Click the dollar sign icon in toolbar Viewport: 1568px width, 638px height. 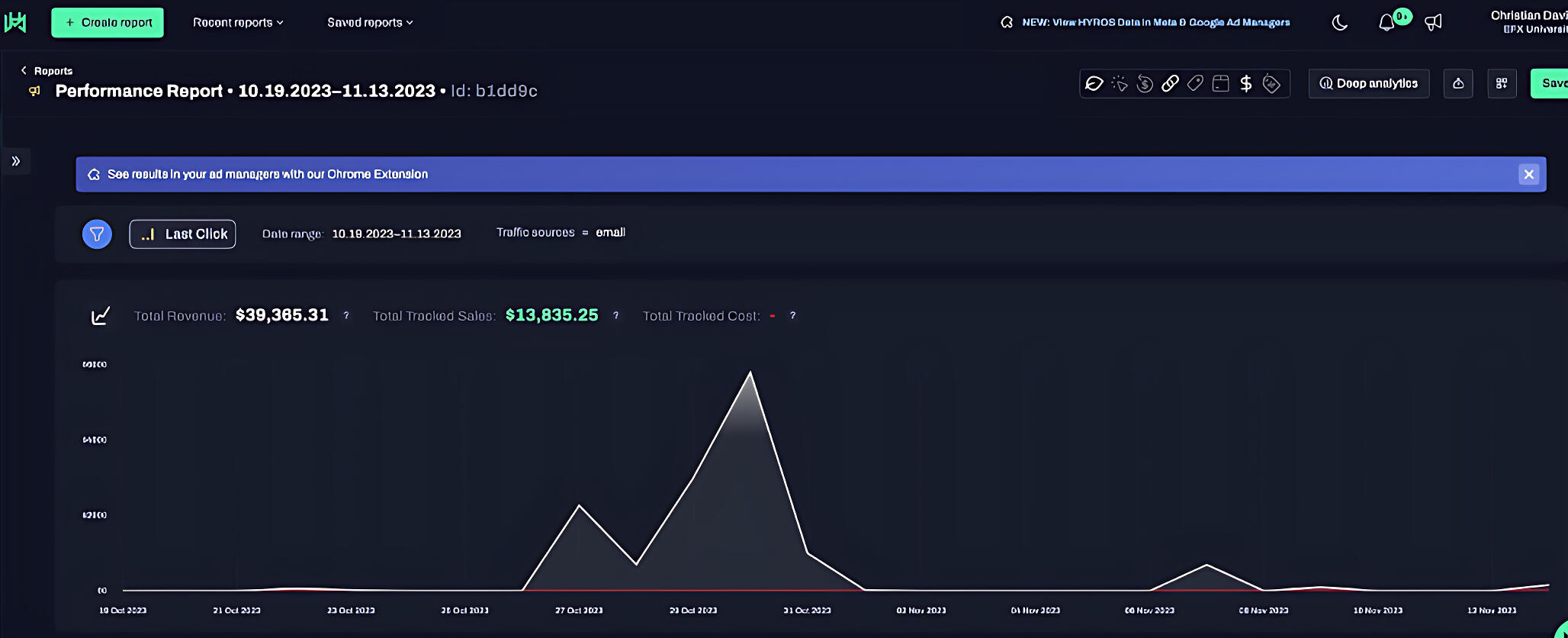pyautogui.click(x=1245, y=84)
